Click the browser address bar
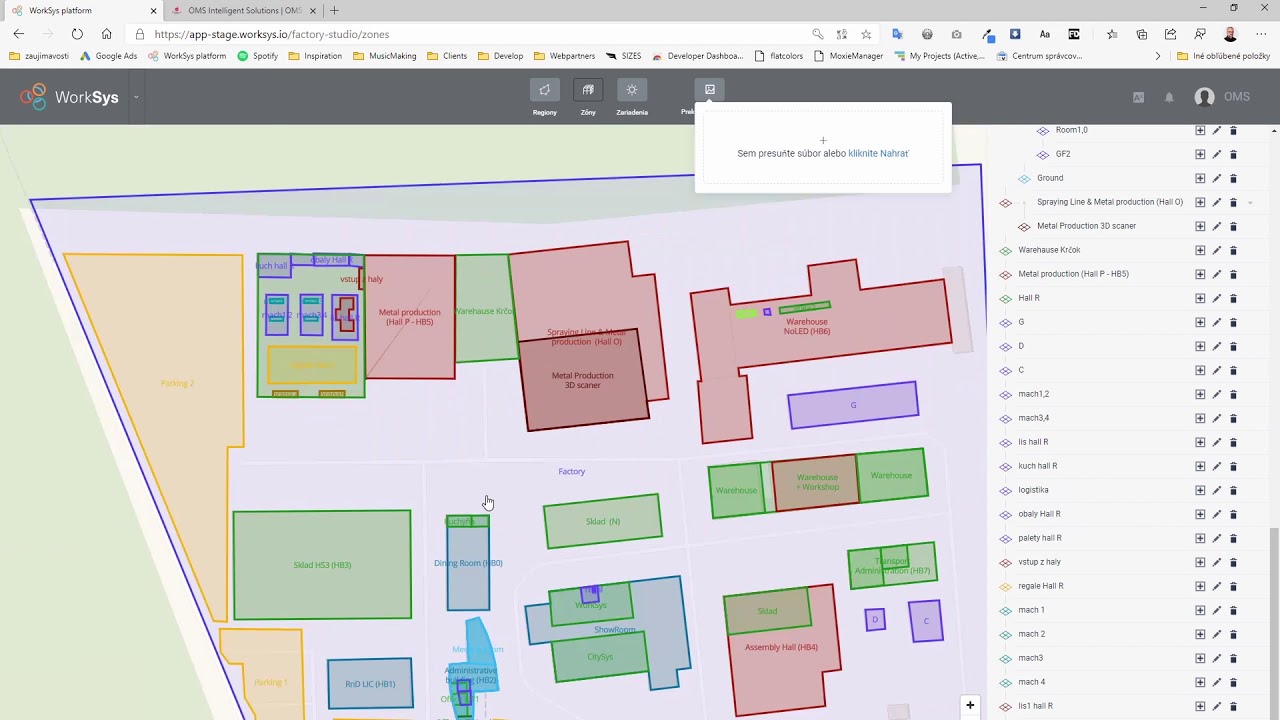The width and height of the screenshot is (1280, 720). 480,34
